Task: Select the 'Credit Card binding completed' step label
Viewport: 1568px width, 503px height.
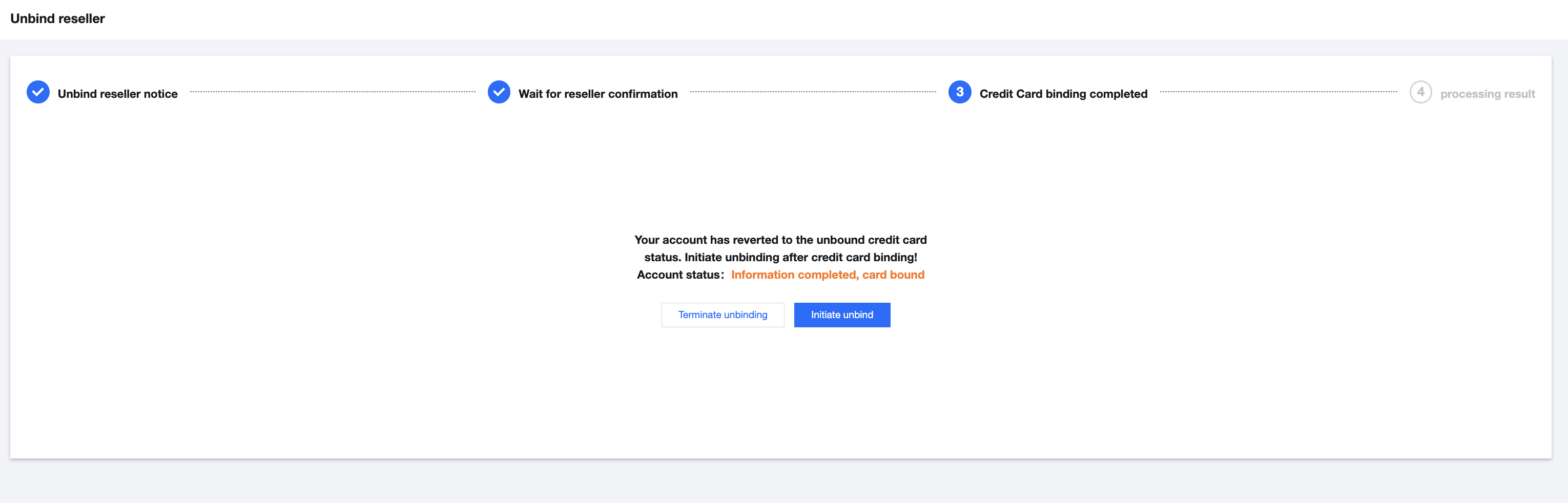Action: point(1063,94)
